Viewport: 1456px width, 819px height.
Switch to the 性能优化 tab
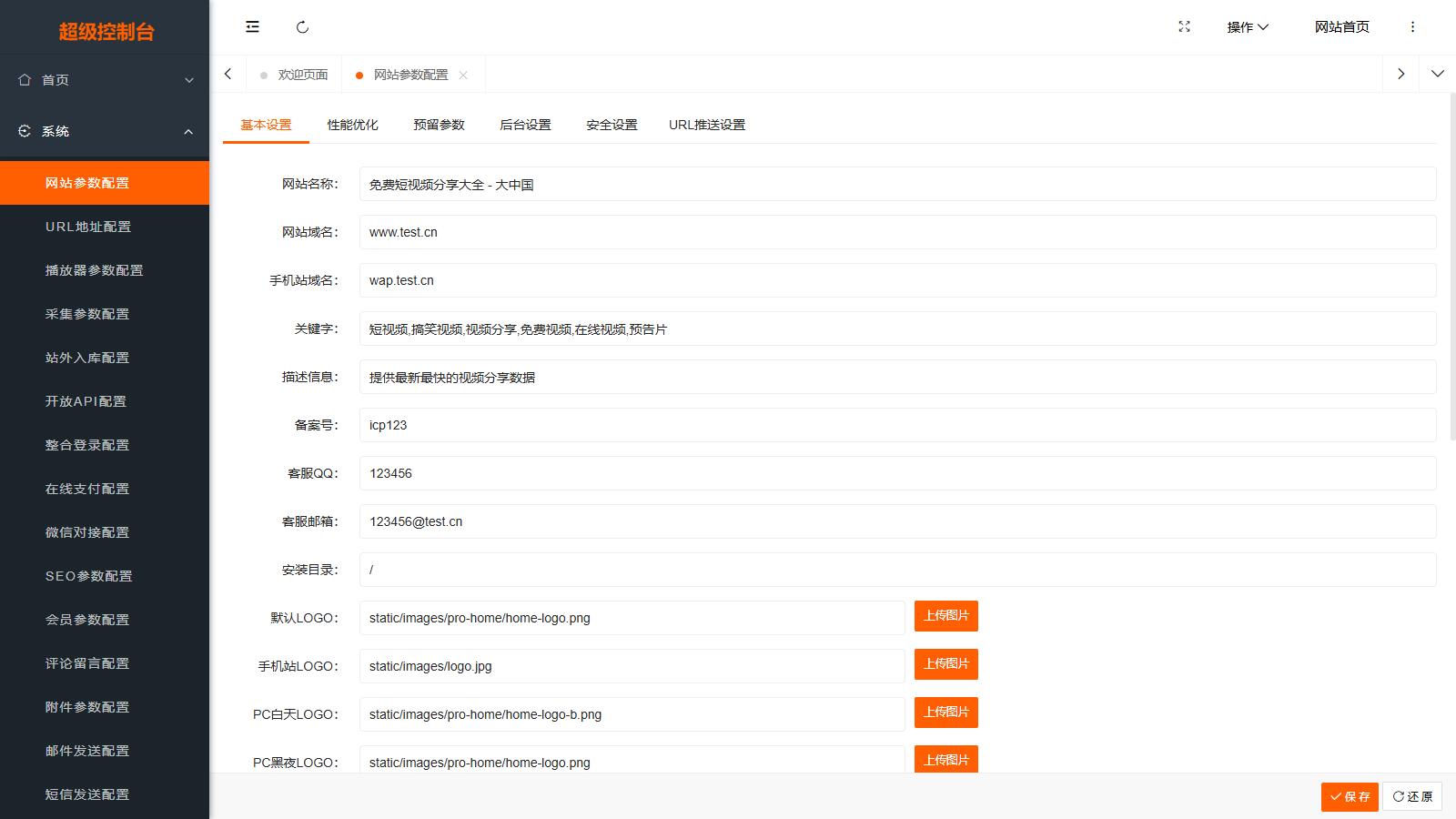[x=353, y=125]
